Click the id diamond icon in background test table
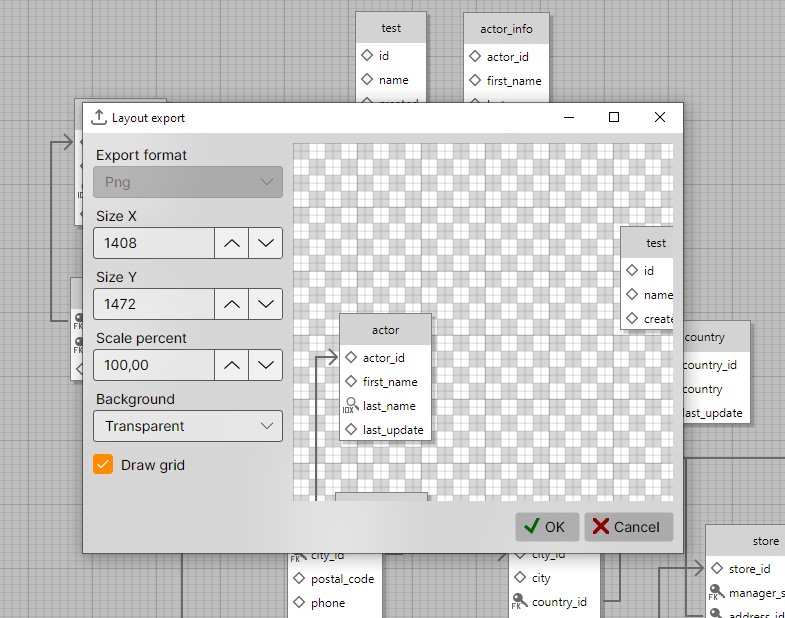The height and width of the screenshot is (618, 785). click(x=367, y=55)
